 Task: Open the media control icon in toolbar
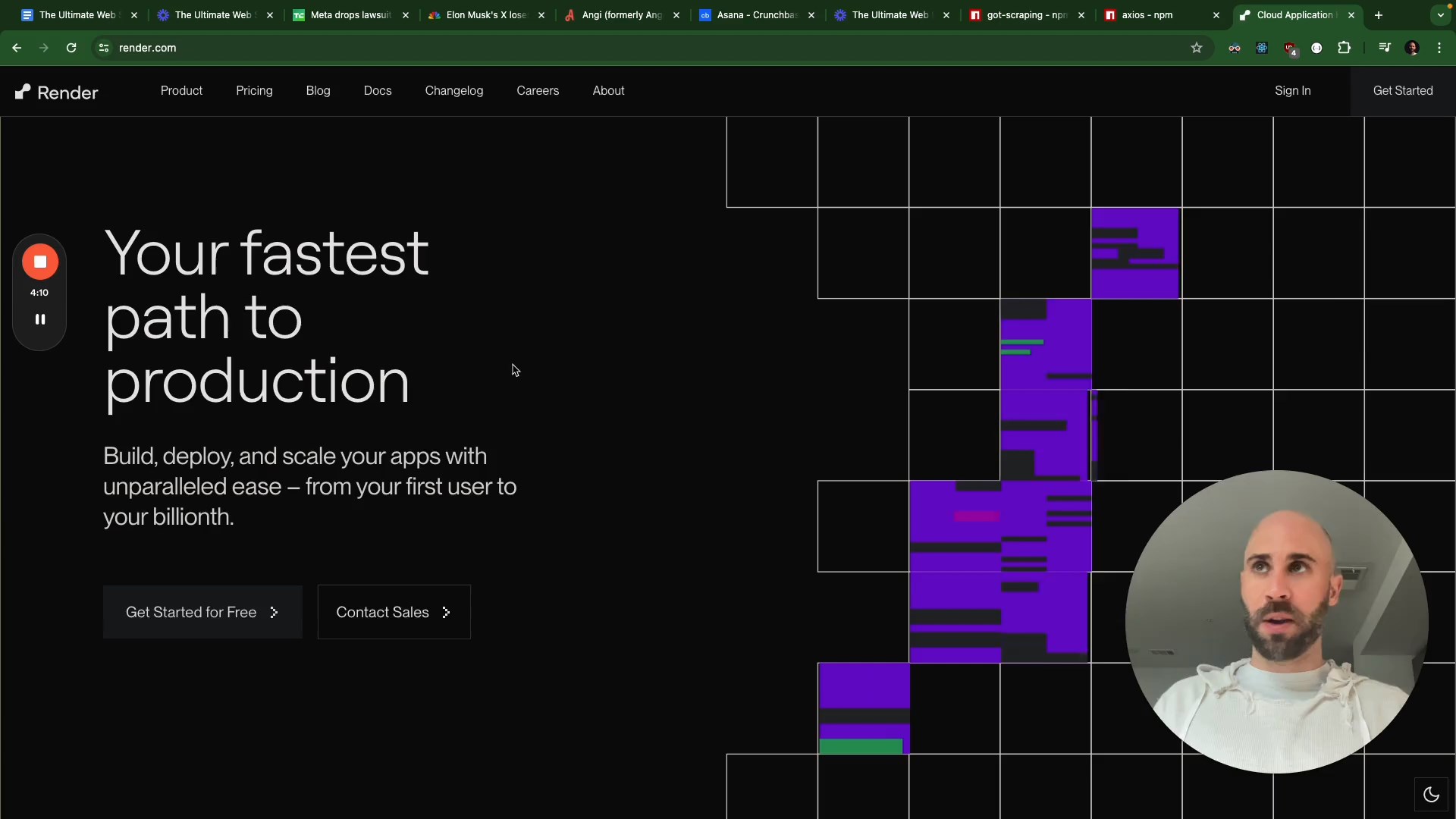pyautogui.click(x=1385, y=48)
